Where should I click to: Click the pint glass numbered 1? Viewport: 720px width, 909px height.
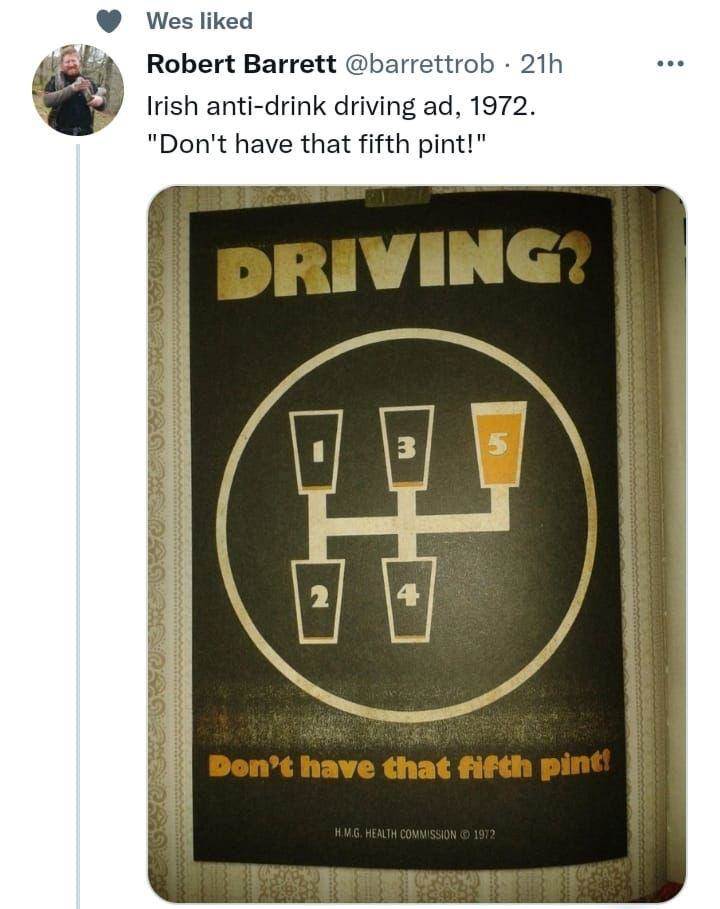316,449
